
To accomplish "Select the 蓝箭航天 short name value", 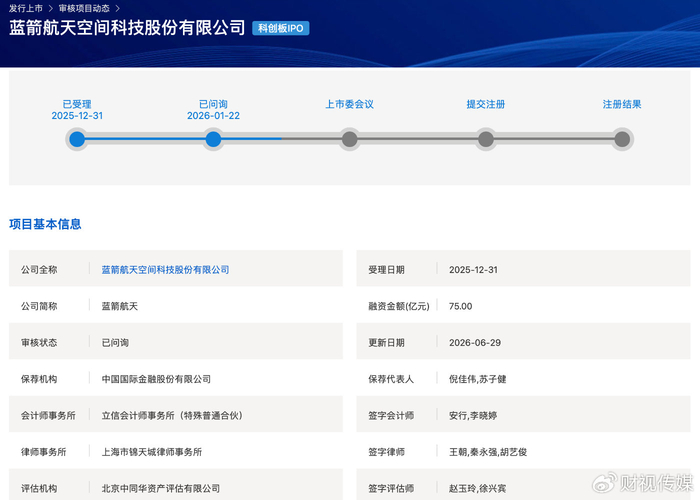I will tap(120, 306).
